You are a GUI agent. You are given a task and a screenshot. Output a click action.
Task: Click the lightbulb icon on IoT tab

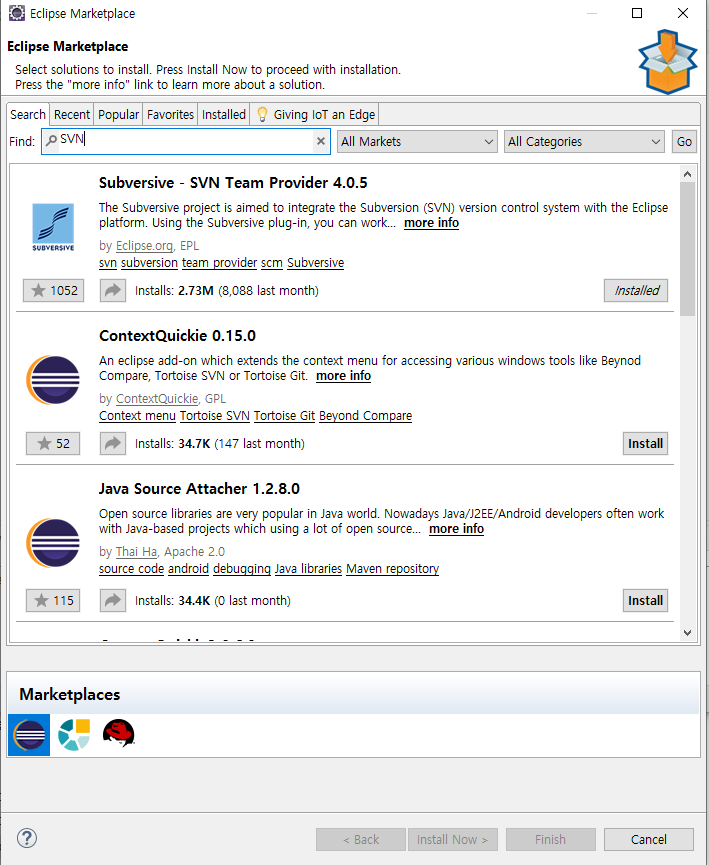click(263, 114)
